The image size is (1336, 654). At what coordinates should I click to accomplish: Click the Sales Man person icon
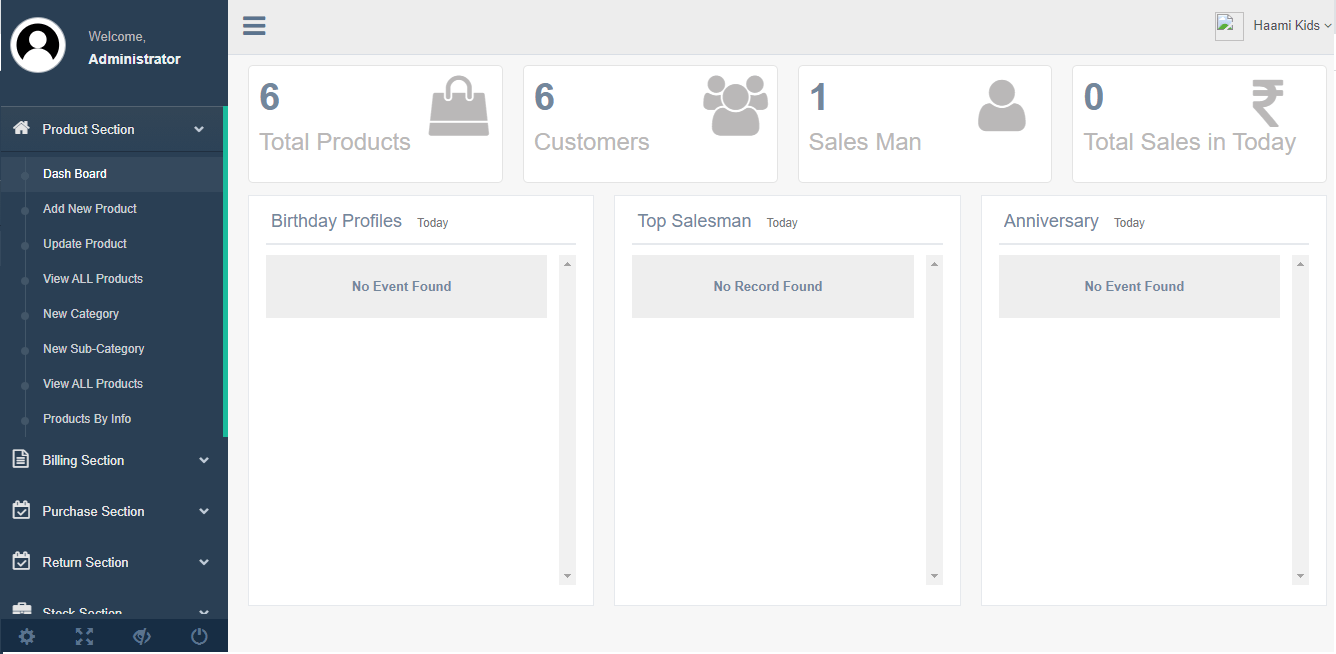tap(1001, 106)
